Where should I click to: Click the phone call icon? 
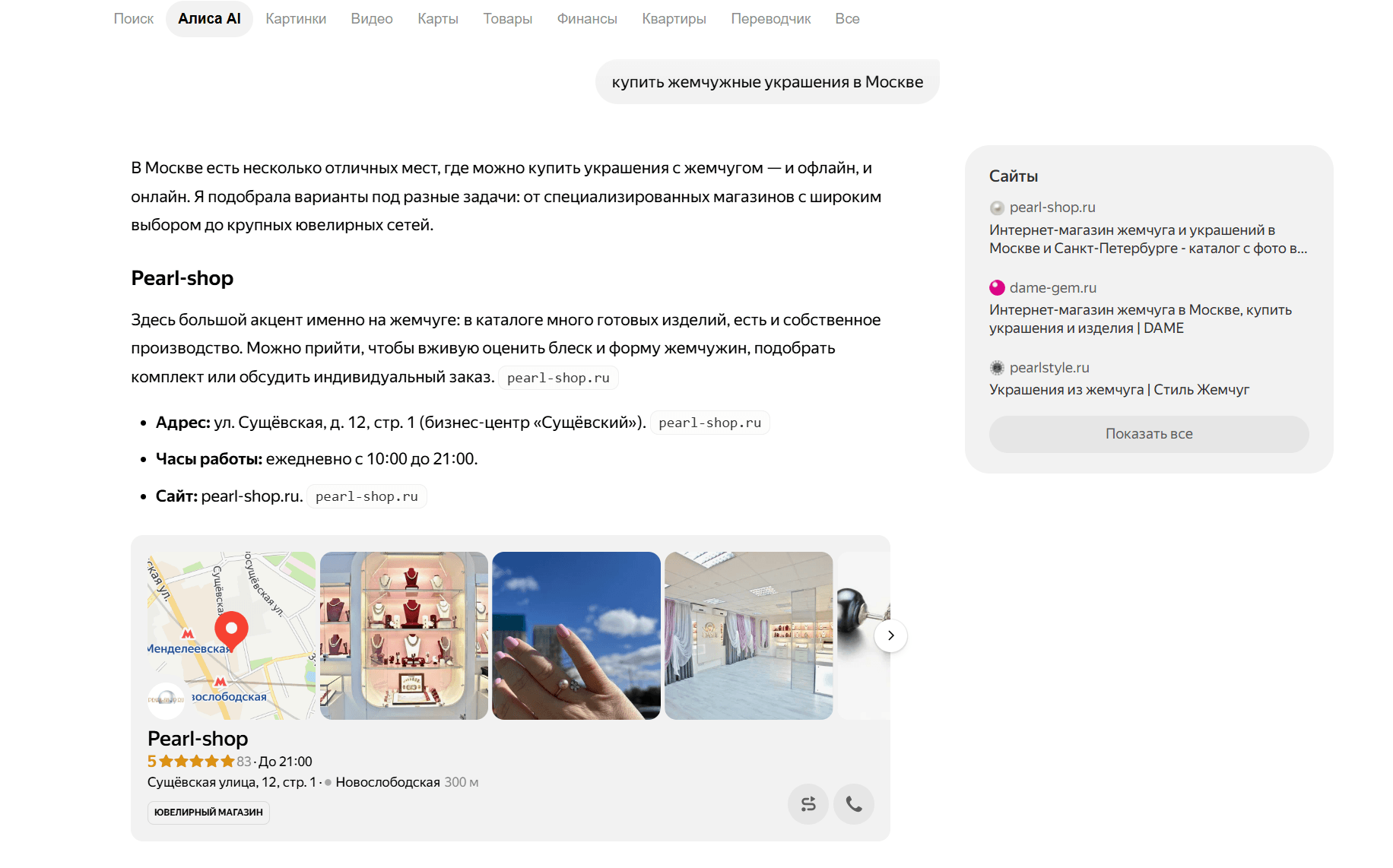[854, 803]
